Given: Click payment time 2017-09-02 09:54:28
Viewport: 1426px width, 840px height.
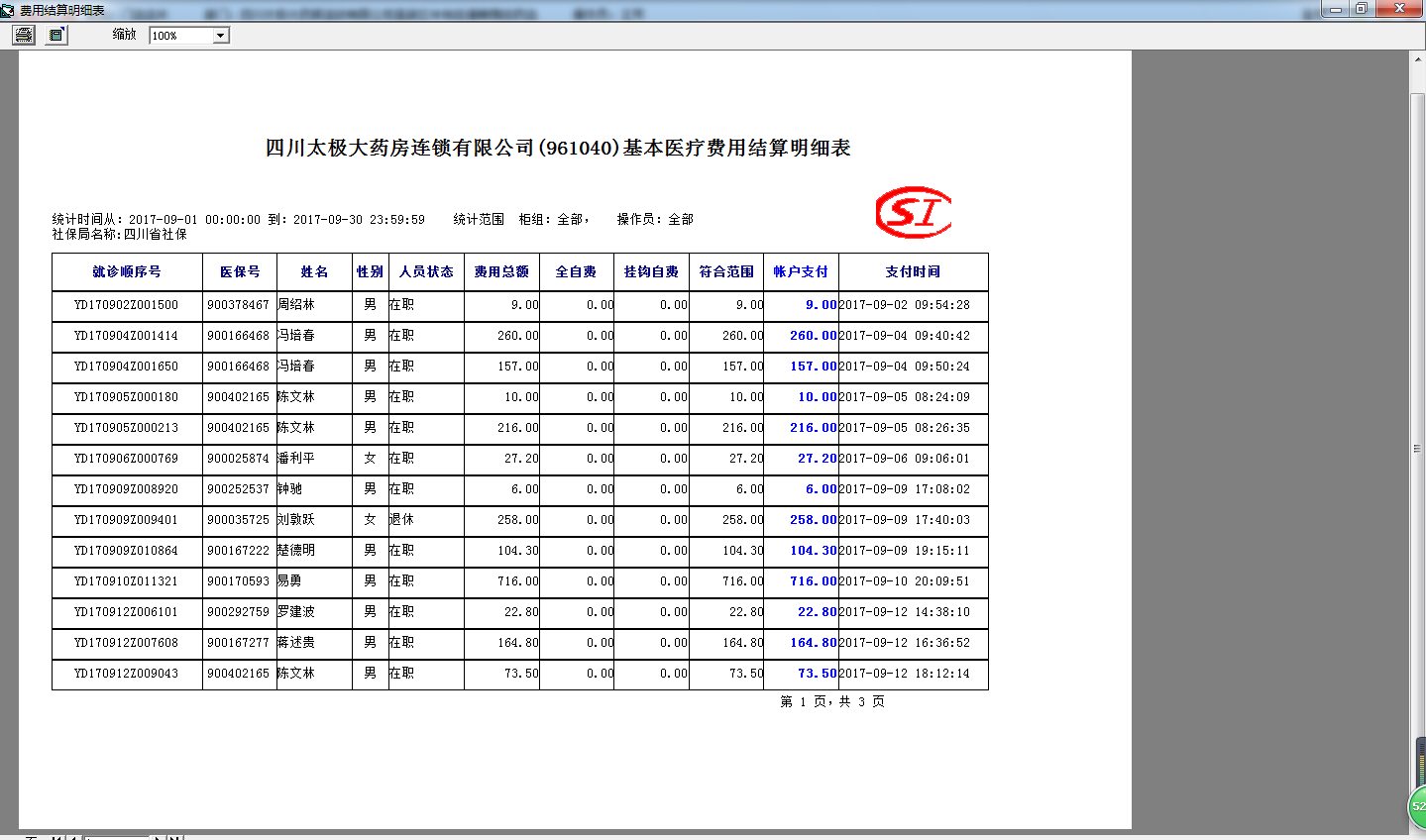Looking at the screenshot, I should click(x=905, y=305).
